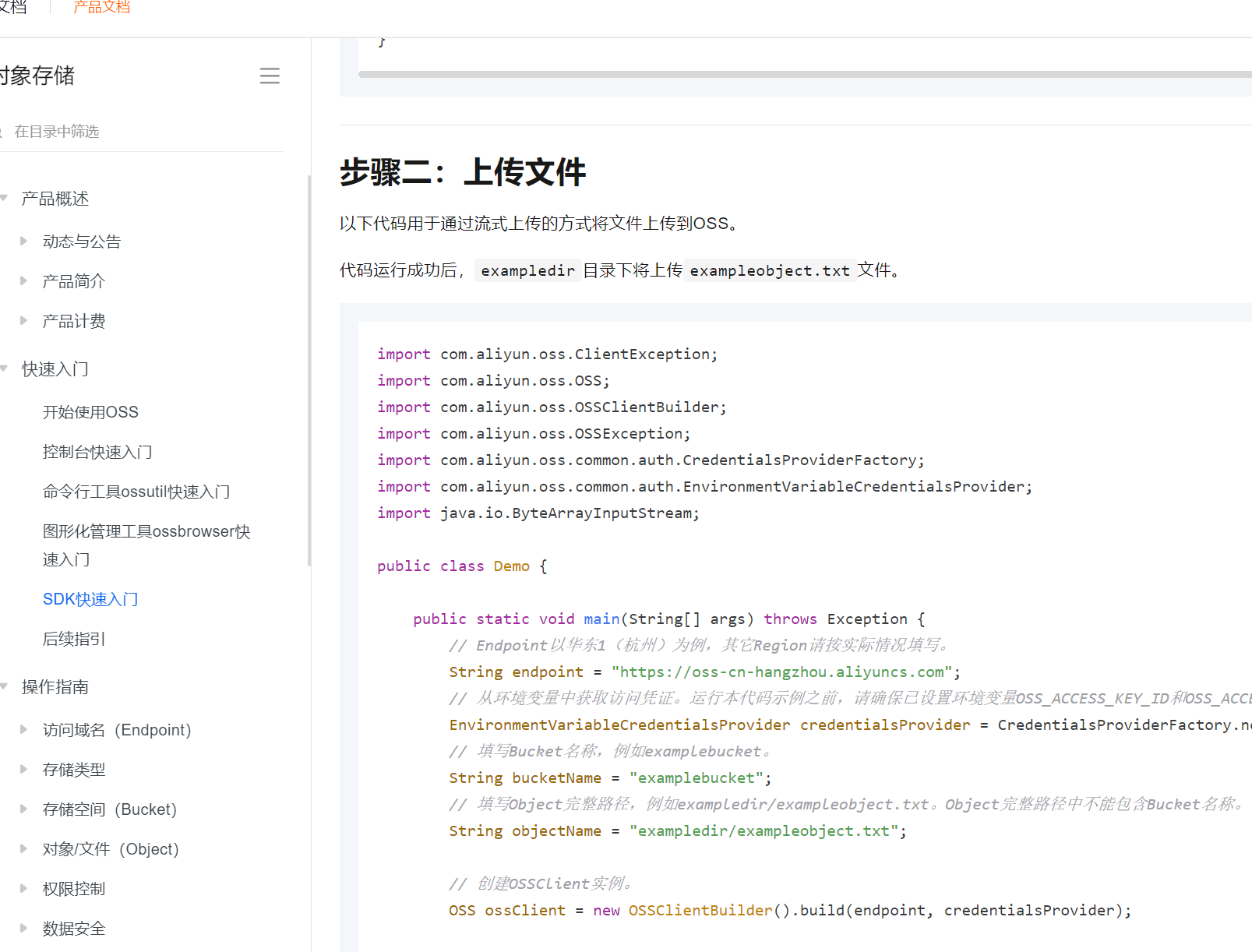Expand the 产品计费 tree item
Screen dimensions: 1252x952
click(x=23, y=320)
